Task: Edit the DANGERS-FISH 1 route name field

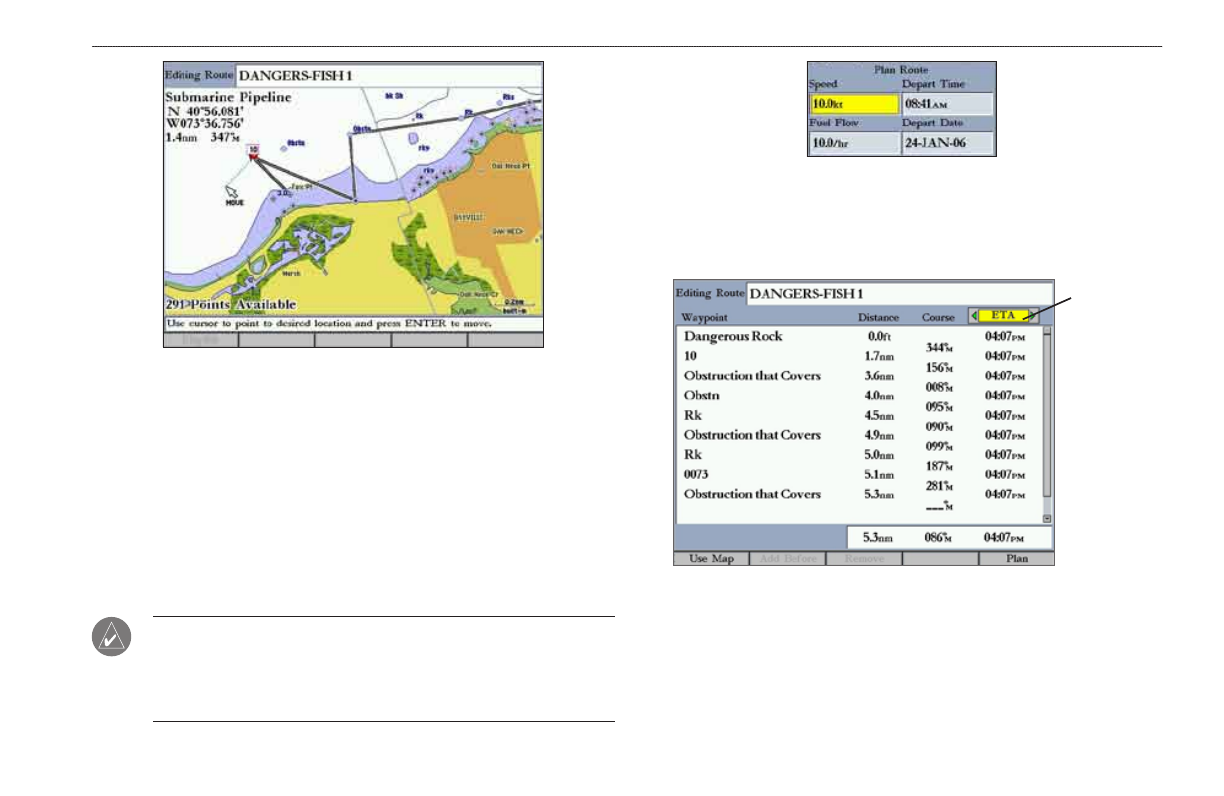Action: click(899, 294)
